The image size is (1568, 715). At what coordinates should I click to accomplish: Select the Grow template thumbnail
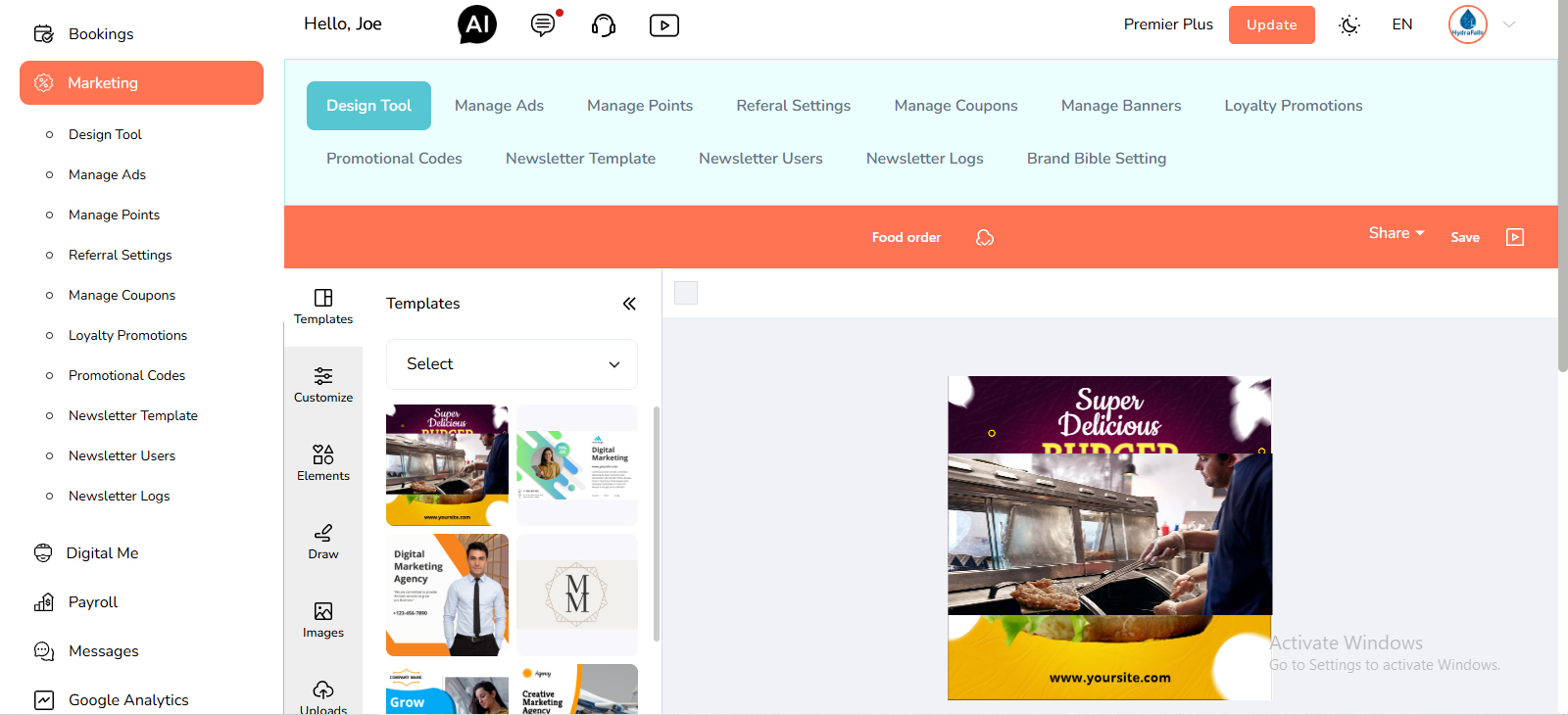pyautogui.click(x=447, y=690)
